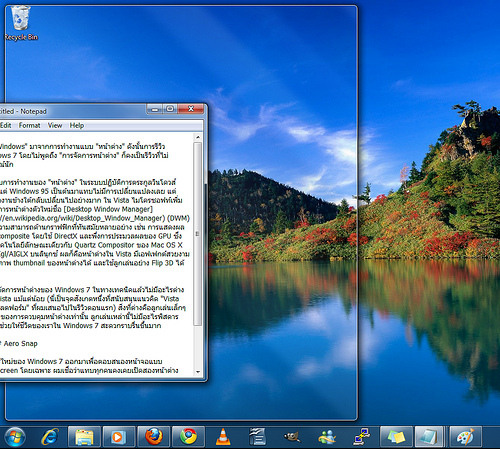Click the 'Desktop_Window_Manager) (DWM)' URL line
The width and height of the screenshot is (500, 449).
95,218
